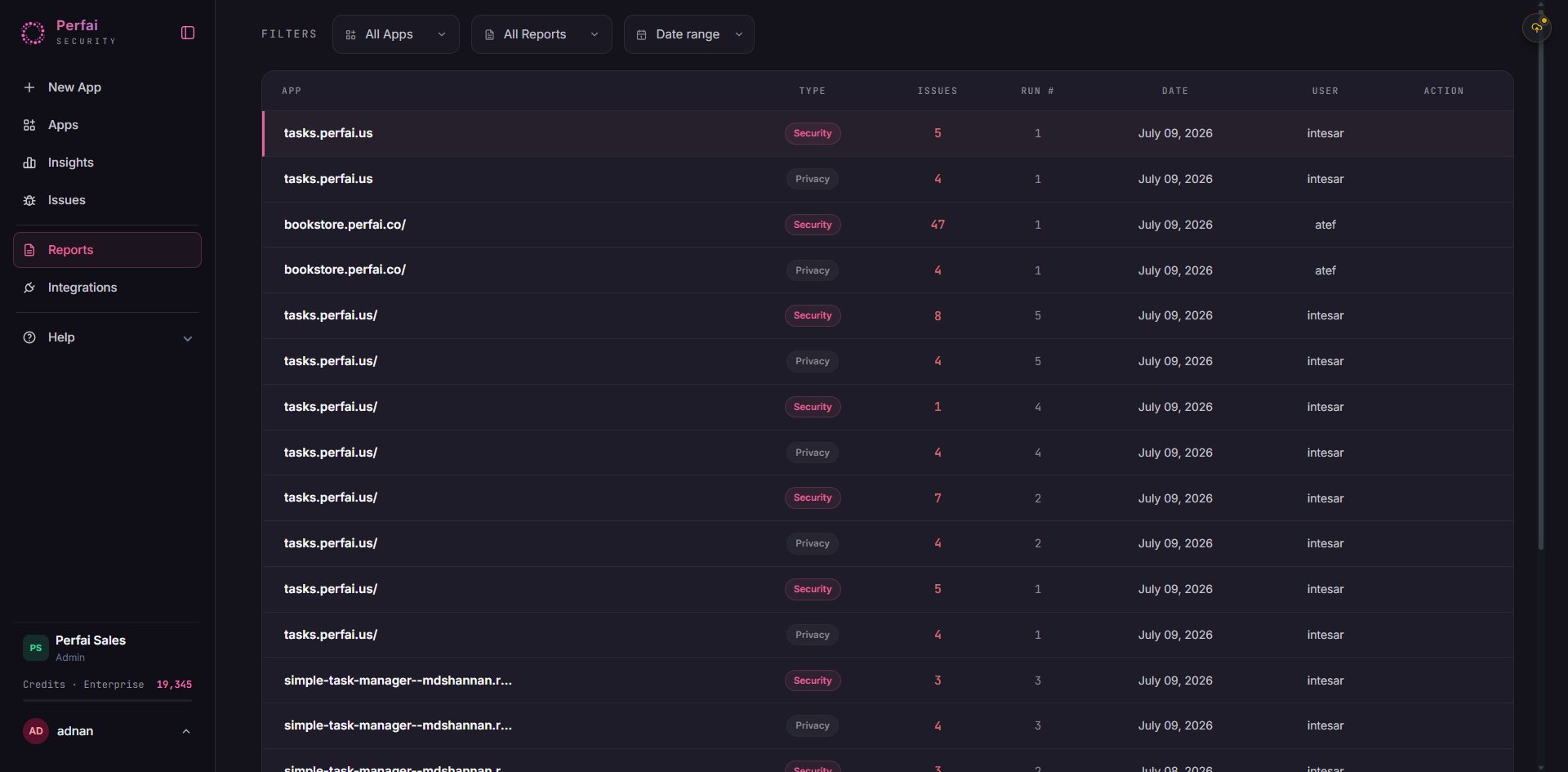Image resolution: width=1568 pixels, height=772 pixels.
Task: Click the grid icon beside Apps in sidebar
Action: 29,125
